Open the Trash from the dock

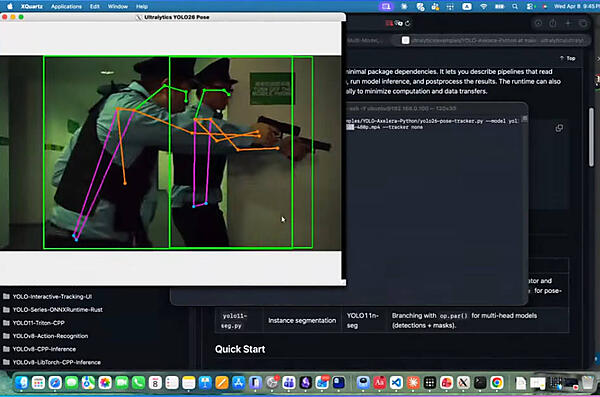587,382
